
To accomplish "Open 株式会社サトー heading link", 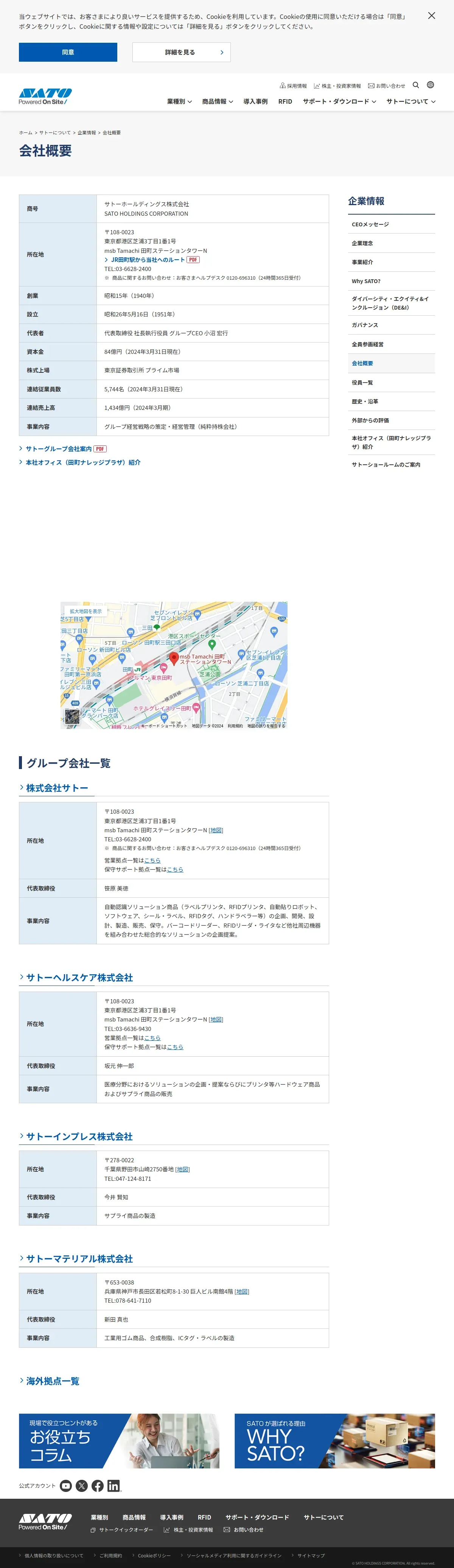I will pyautogui.click(x=54, y=788).
